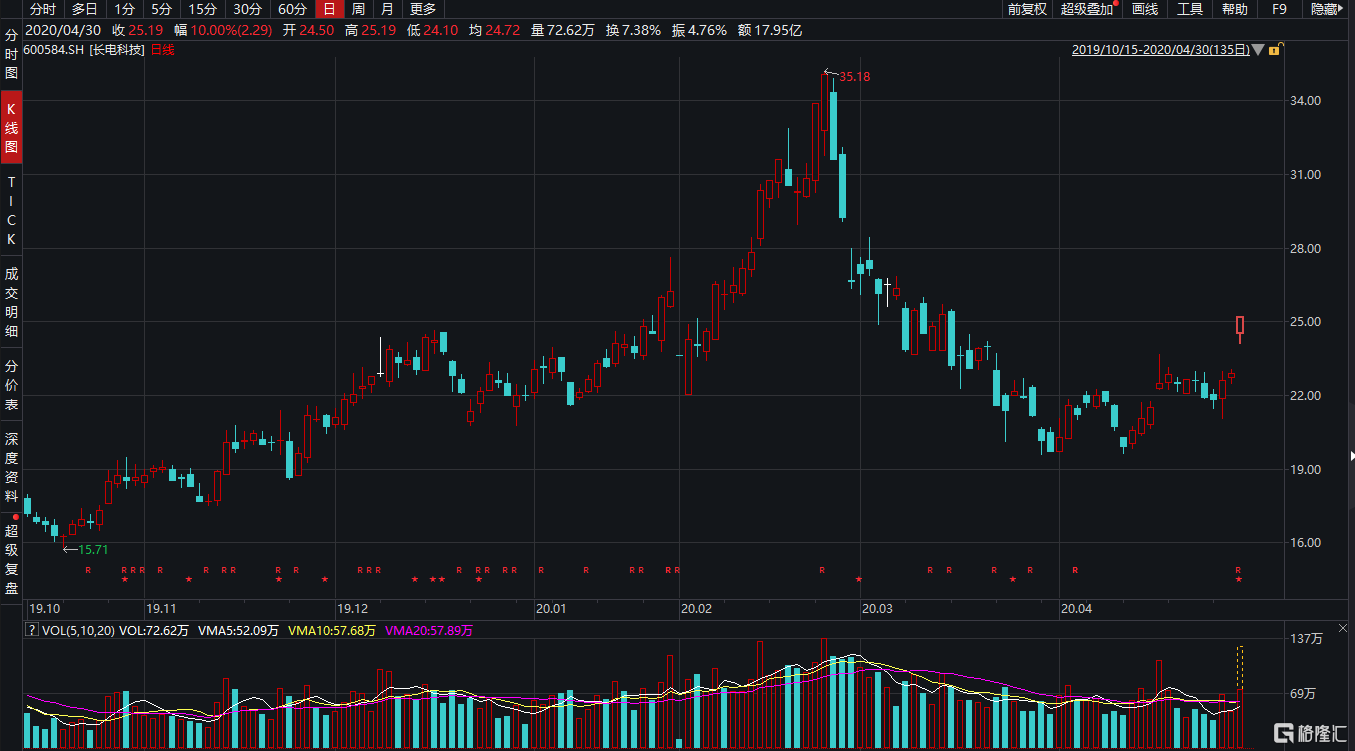Click the star marker above the 20.03 label
This screenshot has height=751, width=1355.
[x=859, y=580]
